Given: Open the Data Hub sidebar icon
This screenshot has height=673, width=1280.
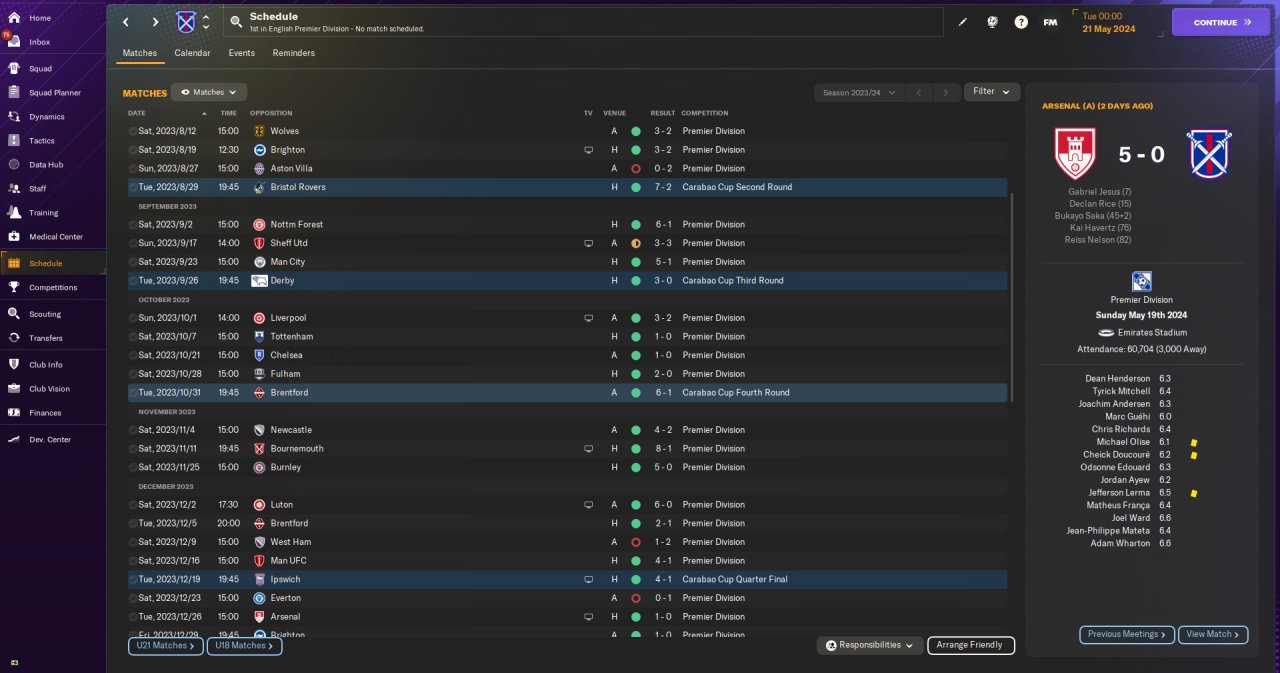Looking at the screenshot, I should (x=14, y=165).
